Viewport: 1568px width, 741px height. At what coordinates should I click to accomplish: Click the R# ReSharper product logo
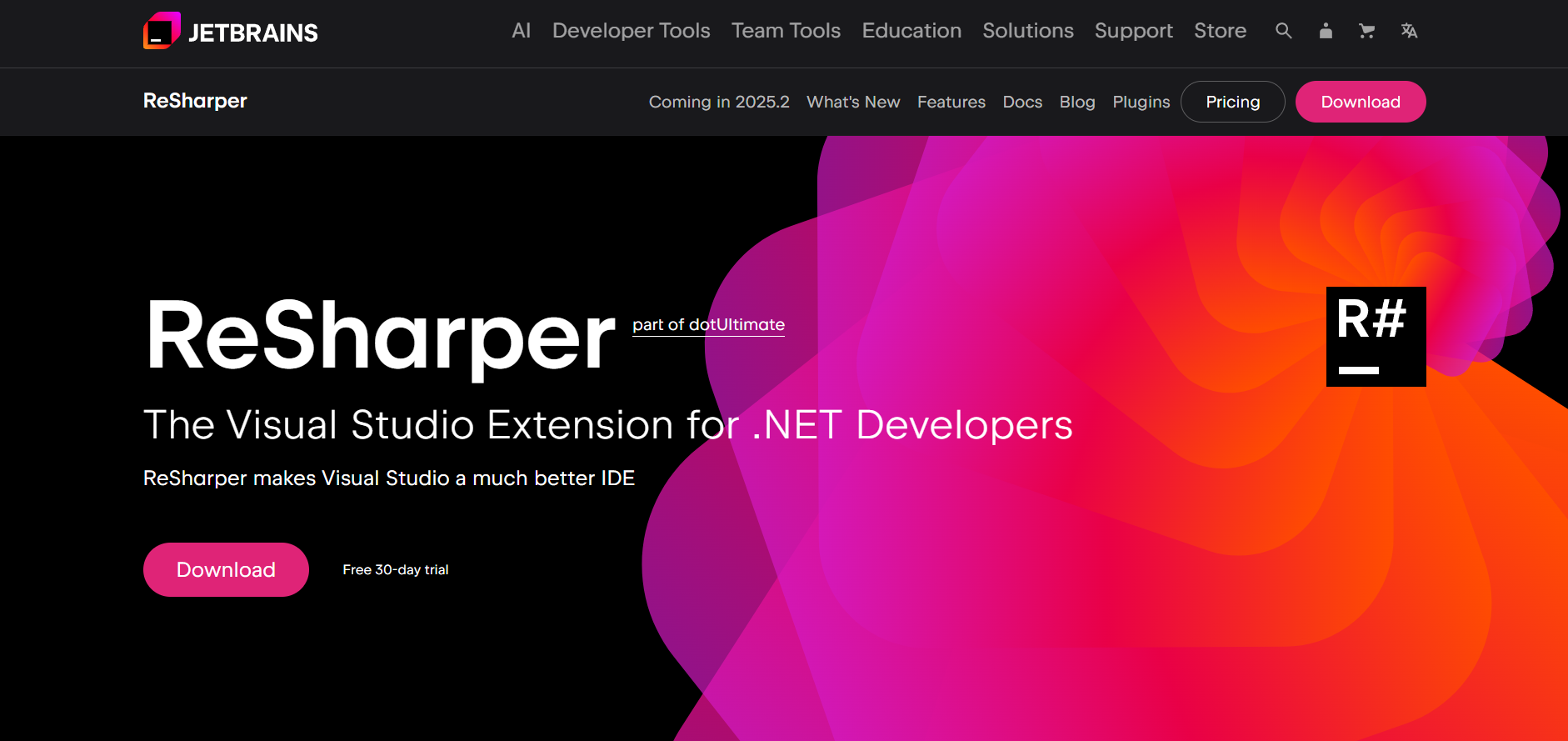pos(1376,337)
